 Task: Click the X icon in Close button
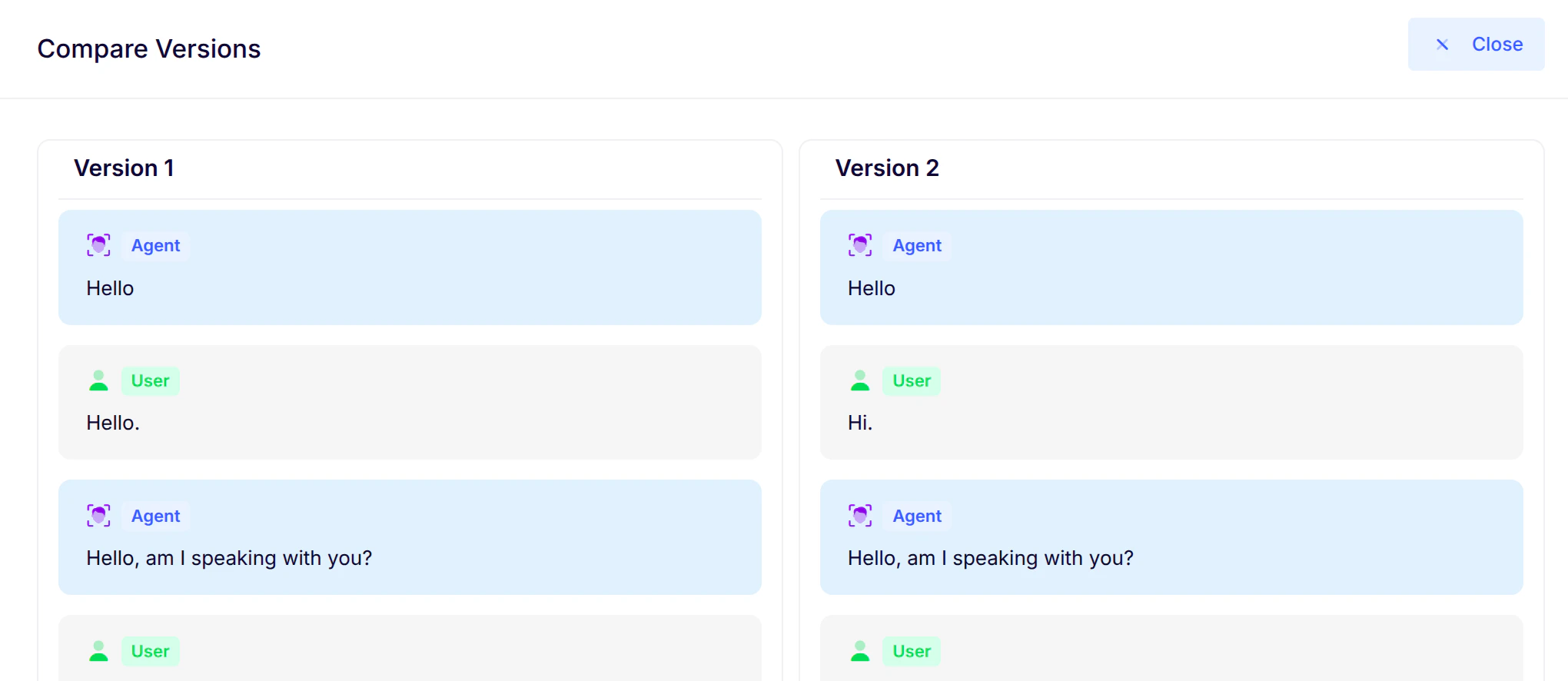pyautogui.click(x=1443, y=45)
